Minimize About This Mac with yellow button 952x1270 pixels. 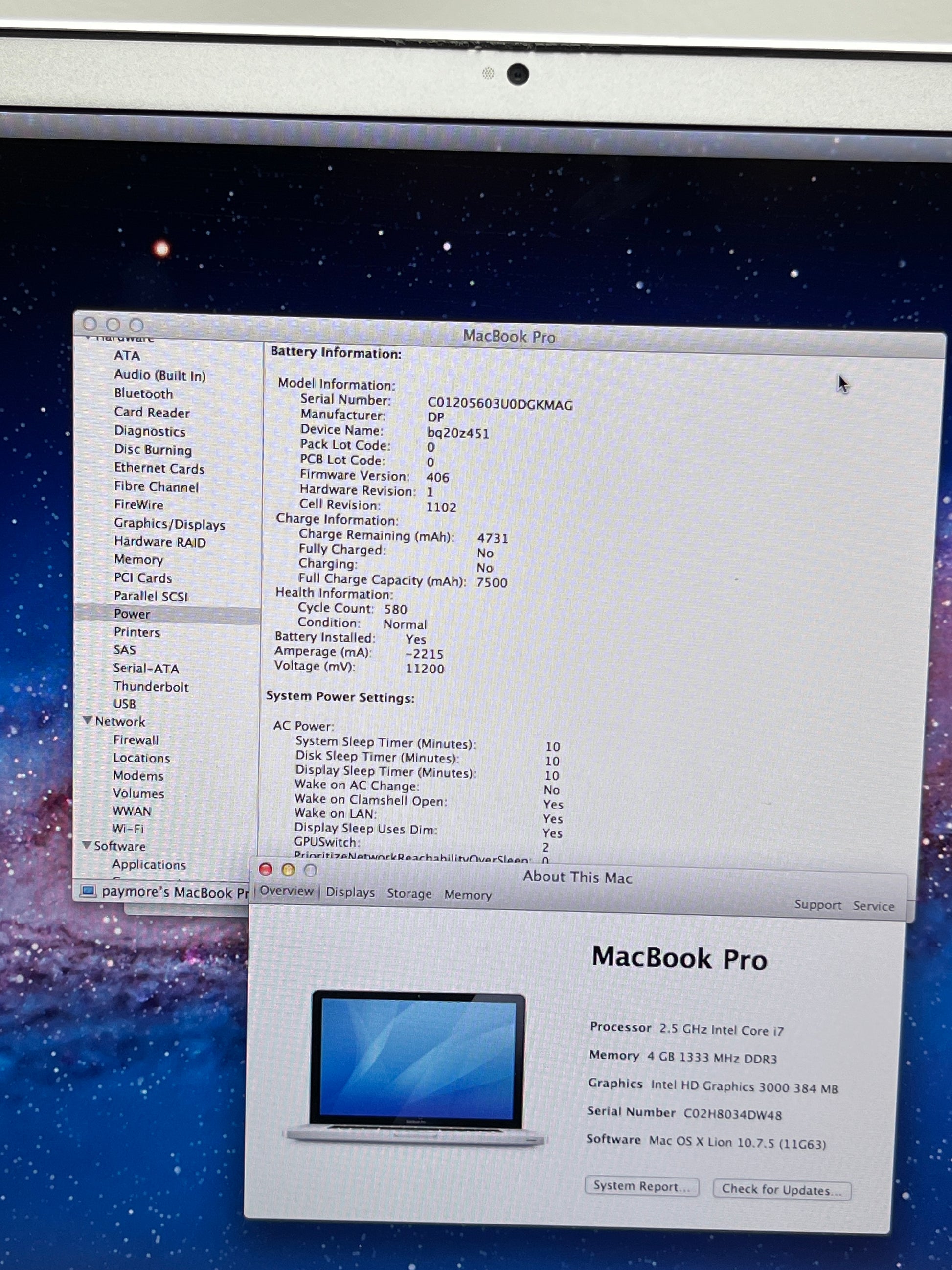coord(288,870)
